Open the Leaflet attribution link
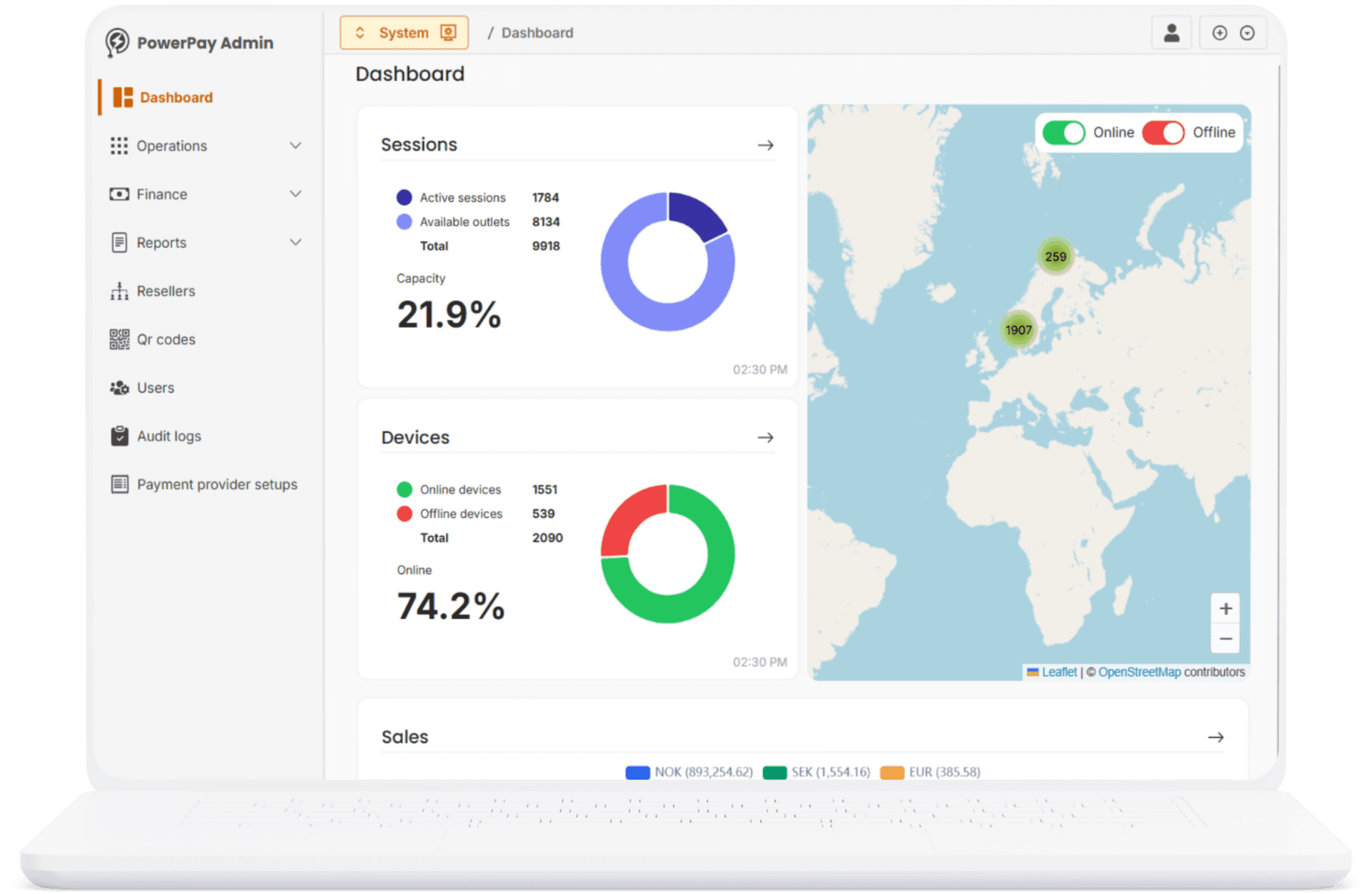 click(x=1059, y=672)
